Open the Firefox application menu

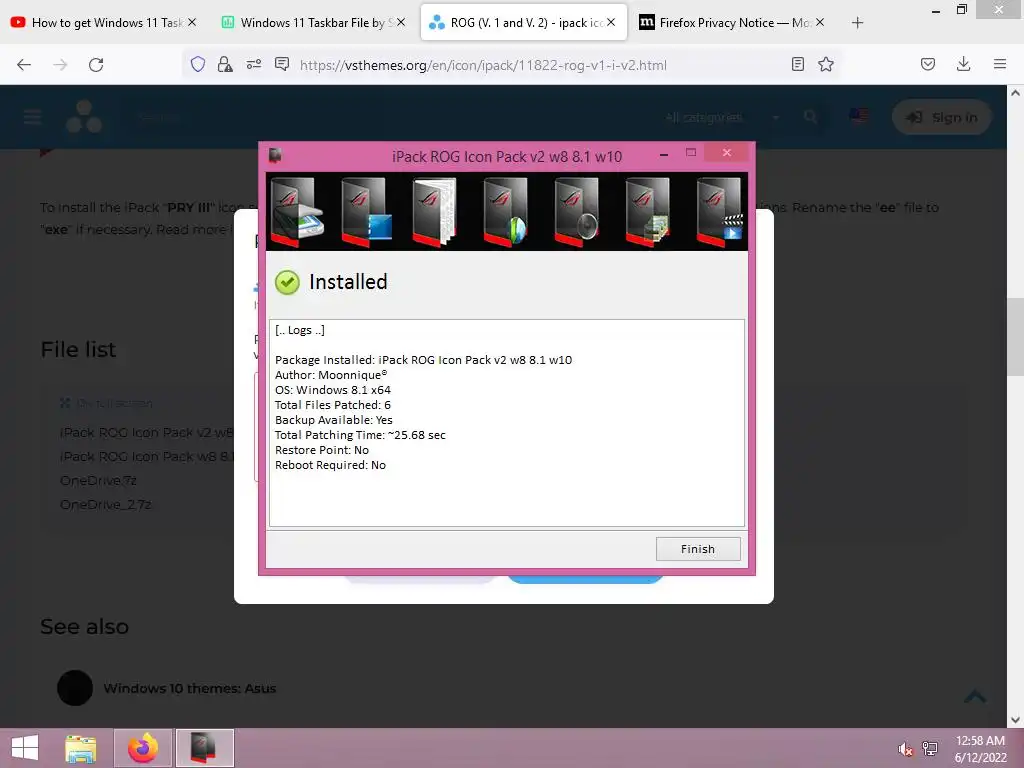[x=1000, y=64]
